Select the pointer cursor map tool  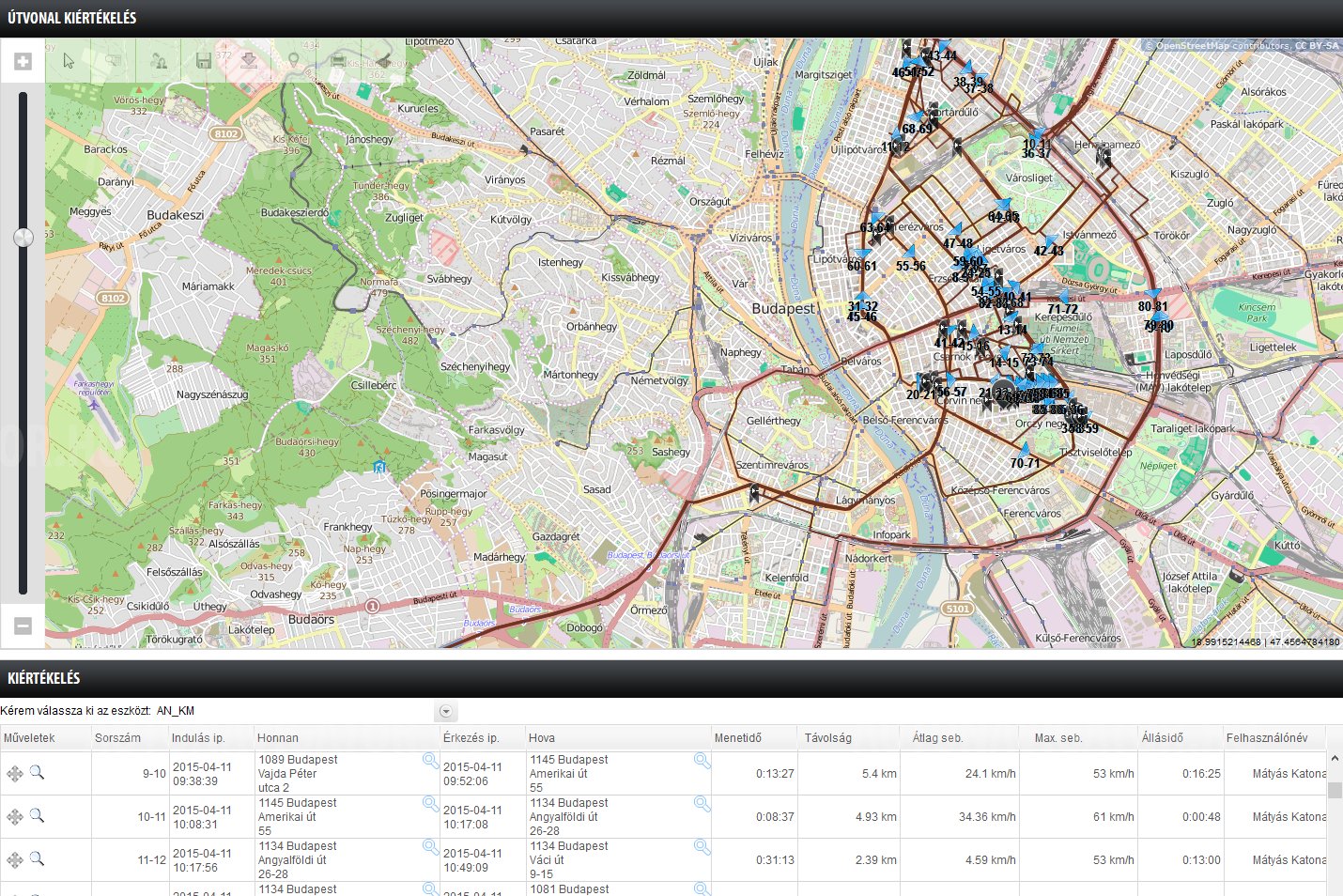69,61
